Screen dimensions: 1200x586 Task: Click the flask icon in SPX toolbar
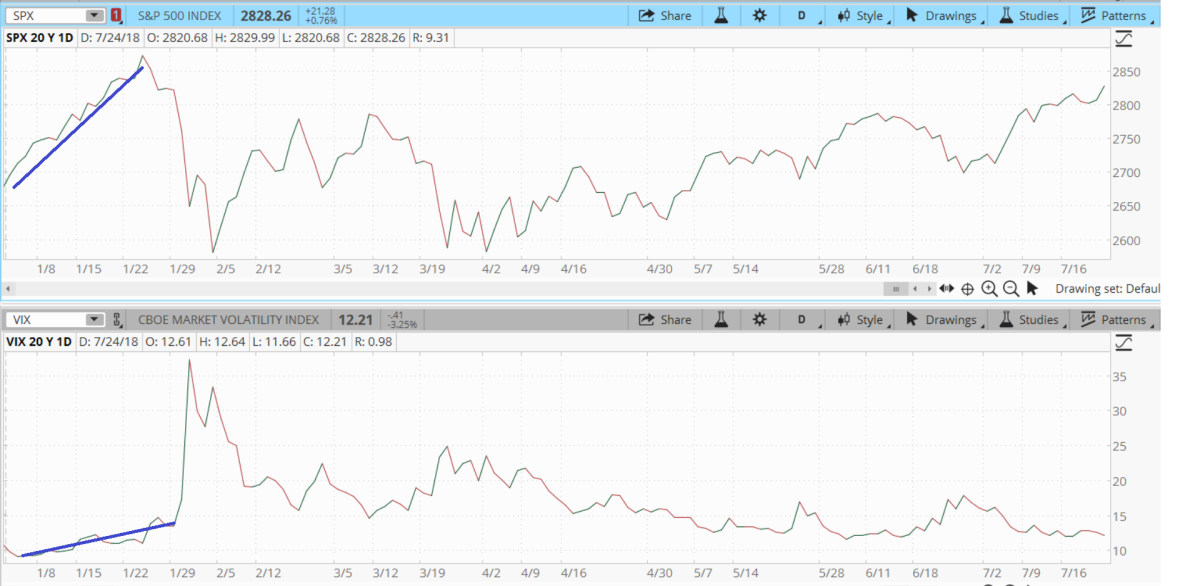(719, 15)
